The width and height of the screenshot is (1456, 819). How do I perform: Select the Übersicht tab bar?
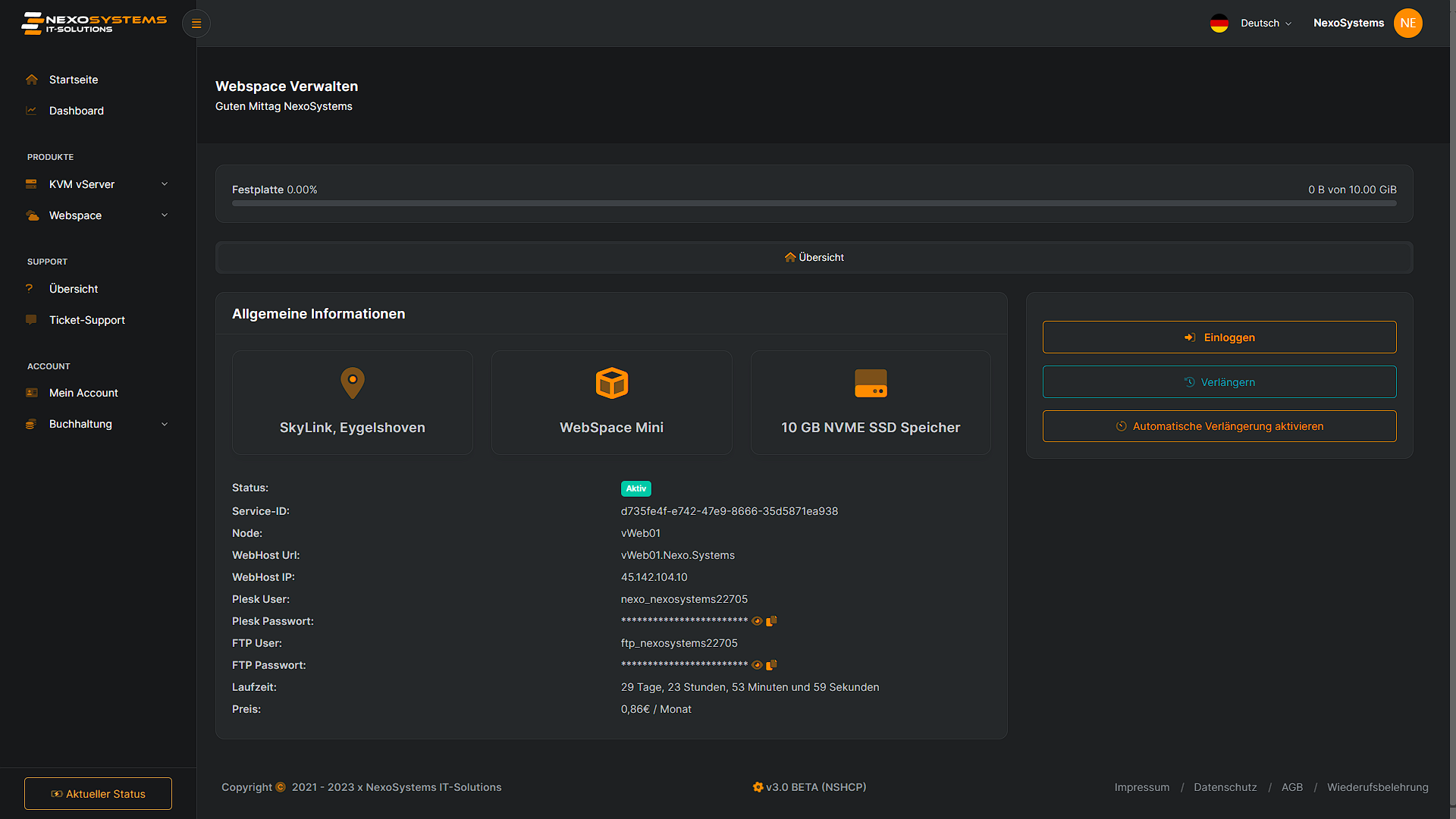pos(814,257)
